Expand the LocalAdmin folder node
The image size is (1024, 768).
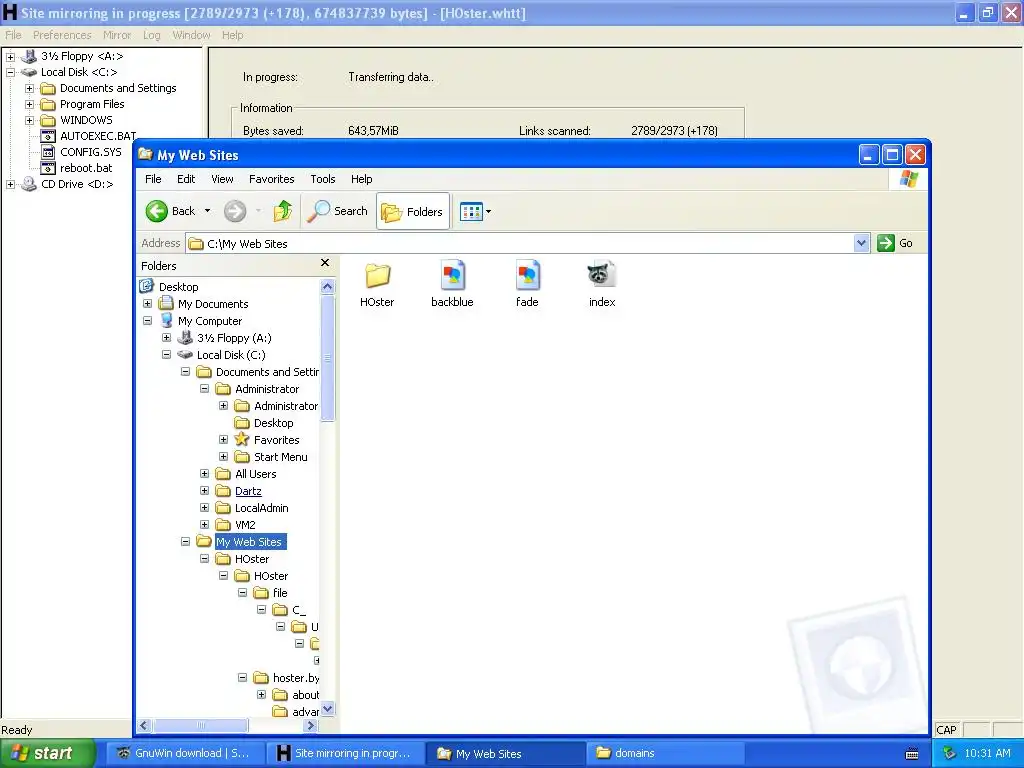pos(204,507)
